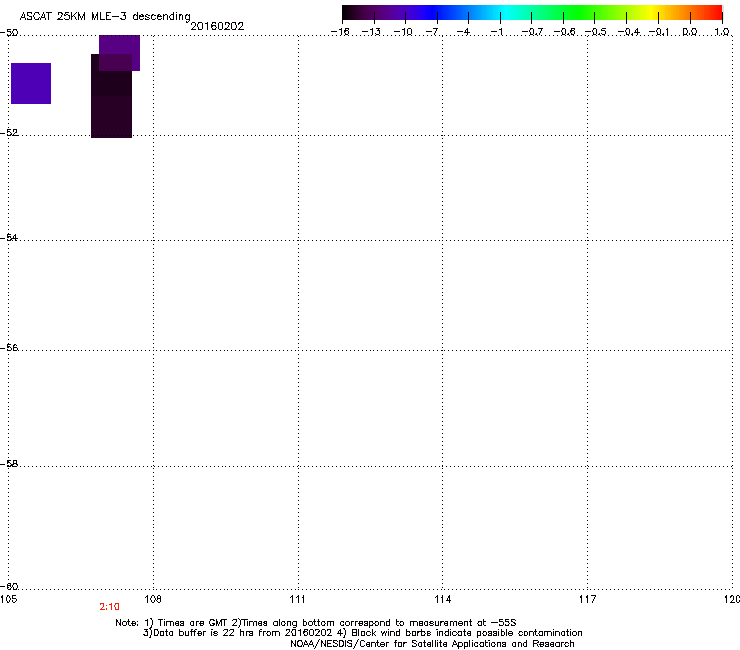
Task: Click longitude label 114
Action: tap(443, 599)
